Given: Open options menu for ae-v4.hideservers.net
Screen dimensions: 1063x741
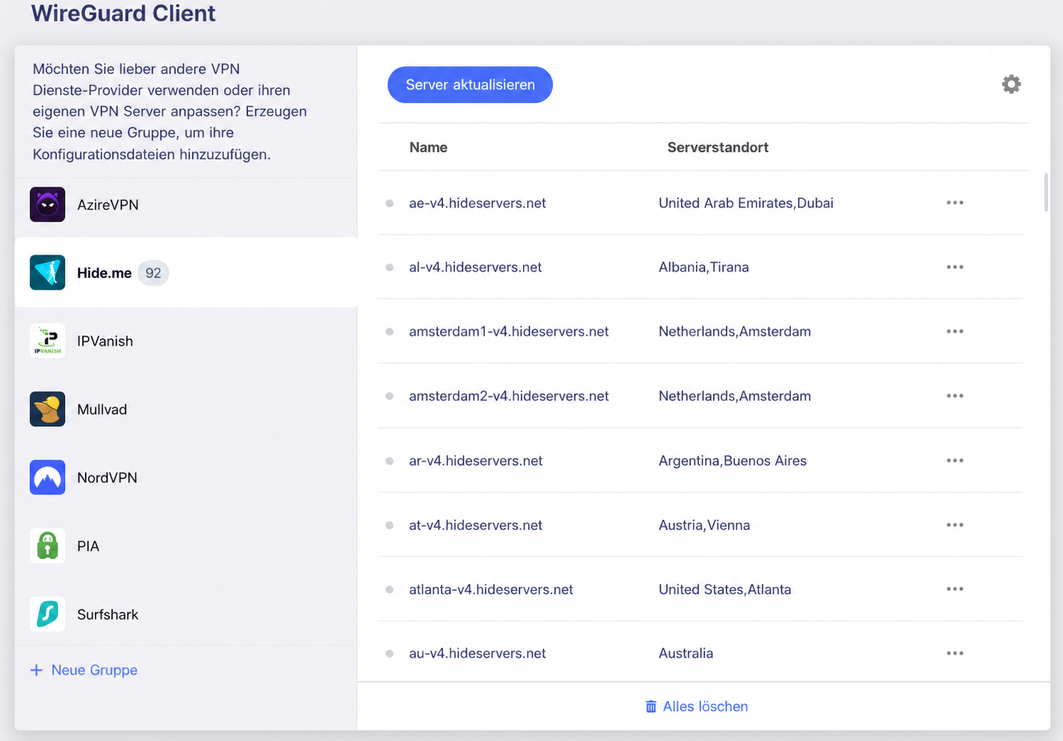Looking at the screenshot, I should point(955,203).
